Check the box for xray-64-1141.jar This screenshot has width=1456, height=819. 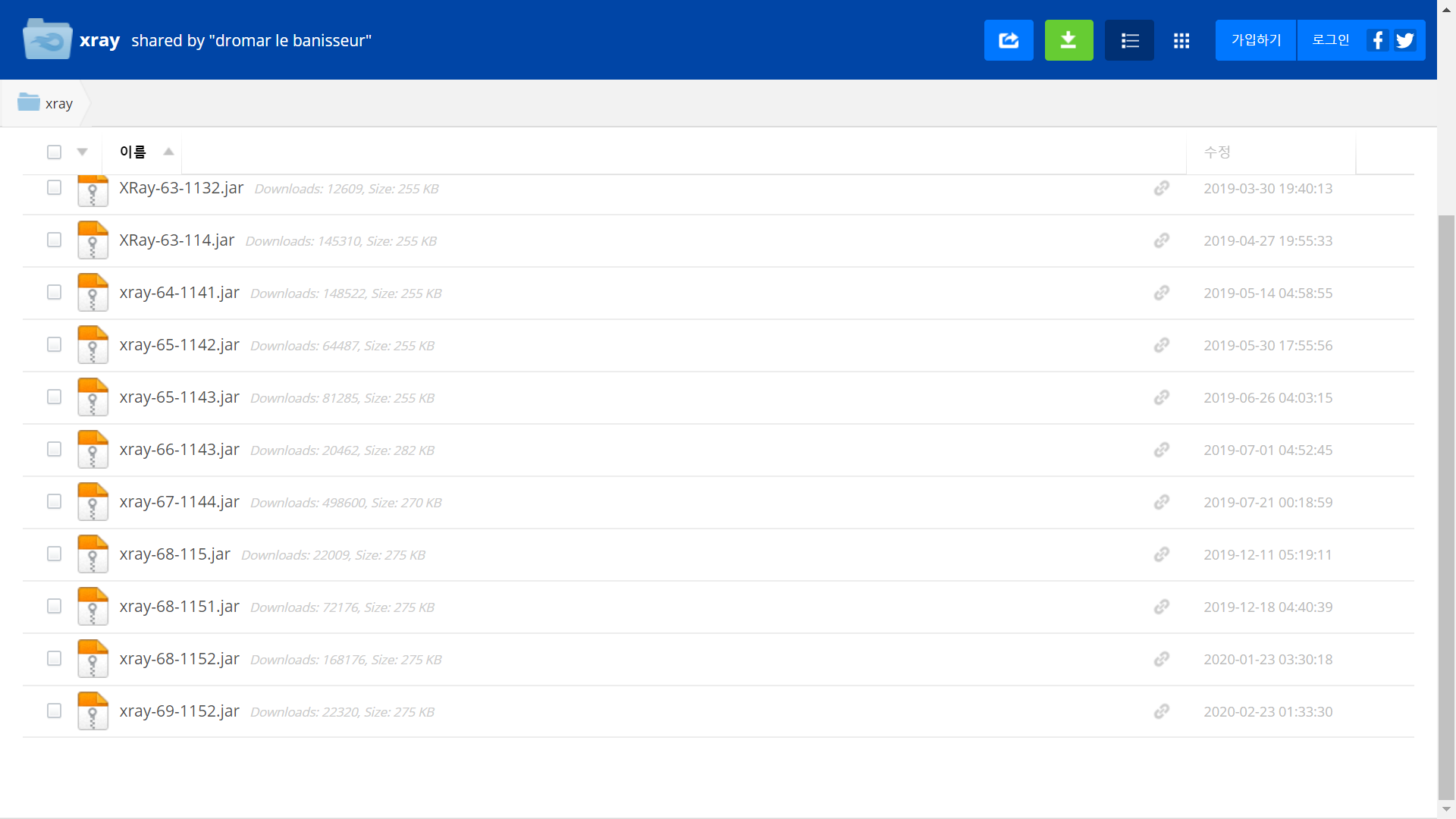tap(54, 292)
